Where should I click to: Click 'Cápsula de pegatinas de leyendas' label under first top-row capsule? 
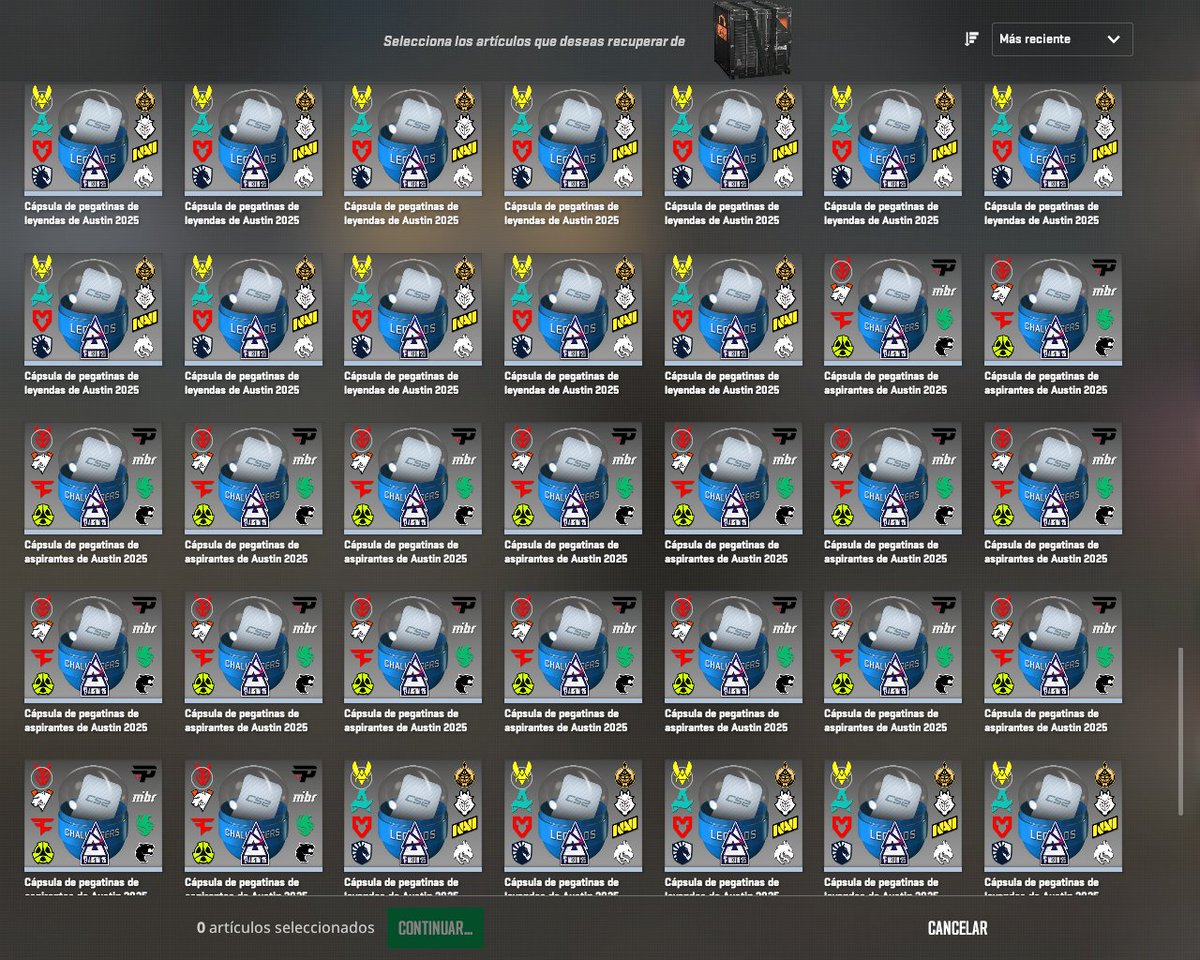[81, 213]
